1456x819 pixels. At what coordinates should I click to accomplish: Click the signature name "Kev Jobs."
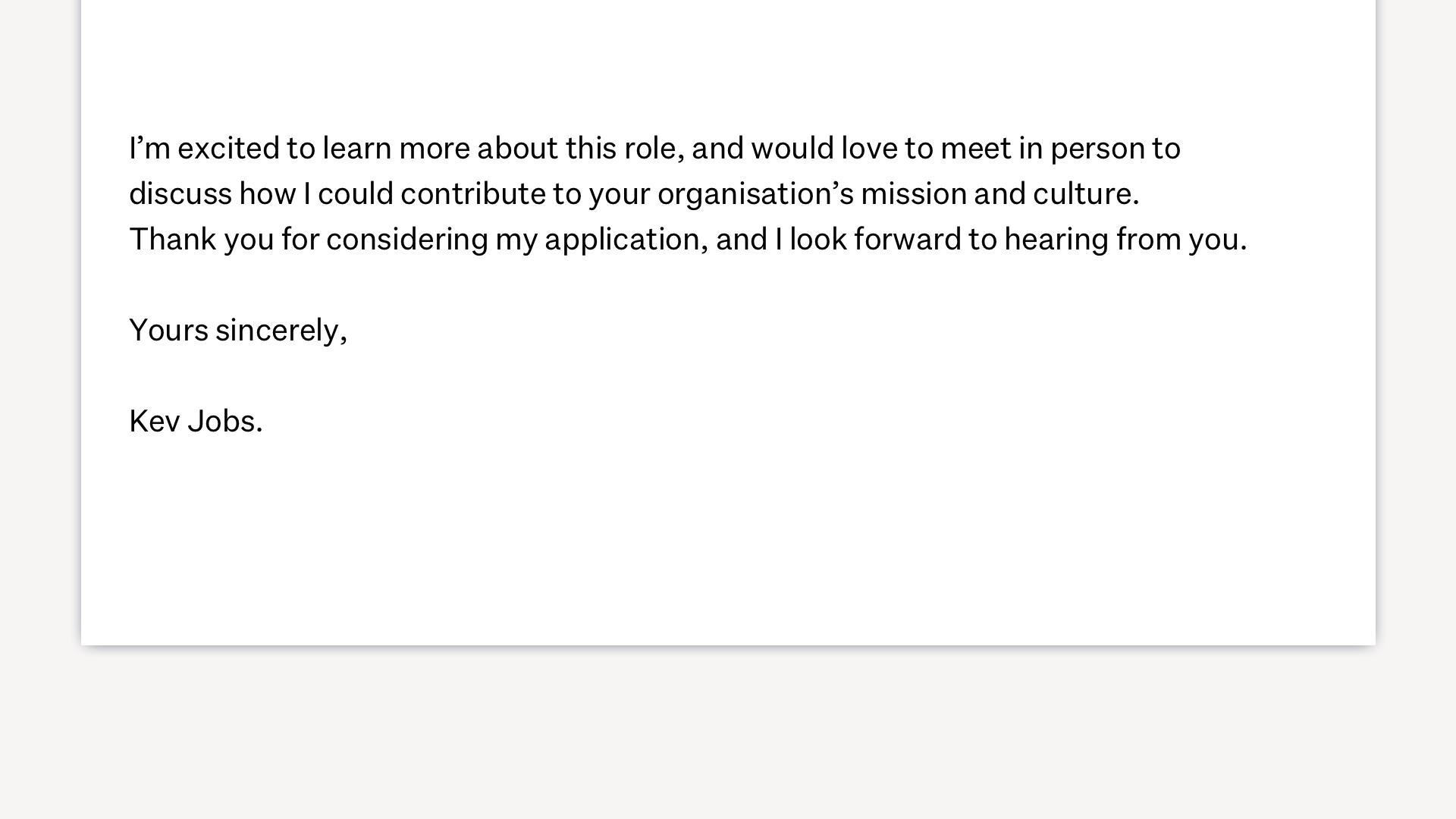[196, 422]
